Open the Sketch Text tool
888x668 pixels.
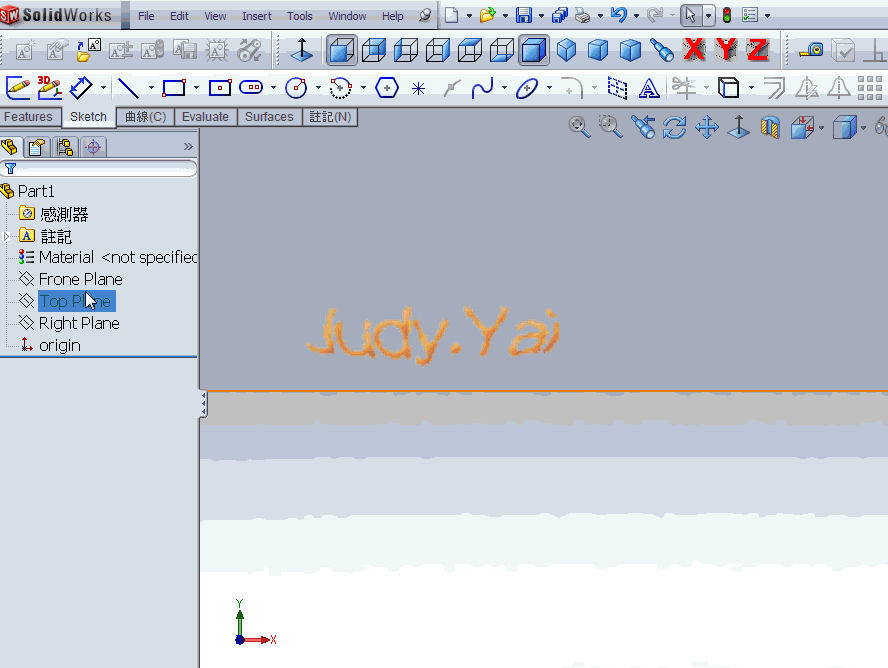tap(648, 88)
